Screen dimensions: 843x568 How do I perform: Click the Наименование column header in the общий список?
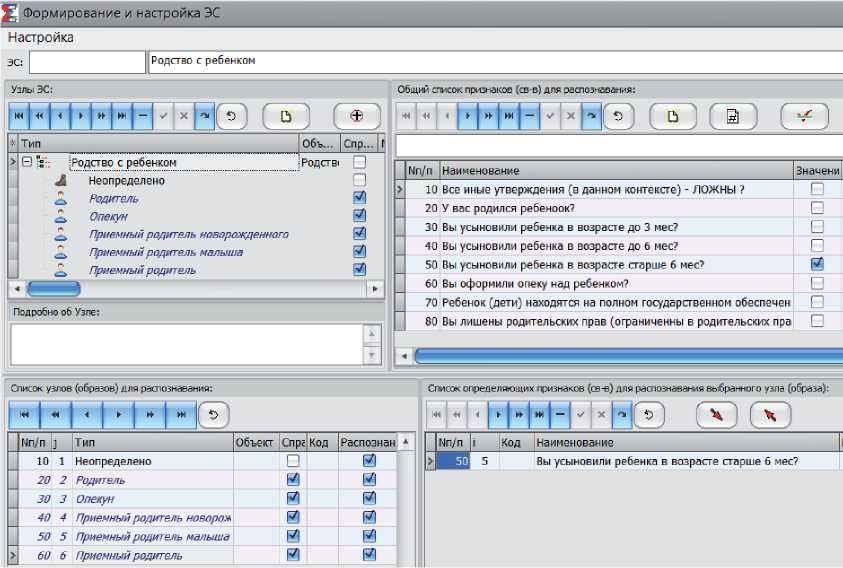coord(615,171)
